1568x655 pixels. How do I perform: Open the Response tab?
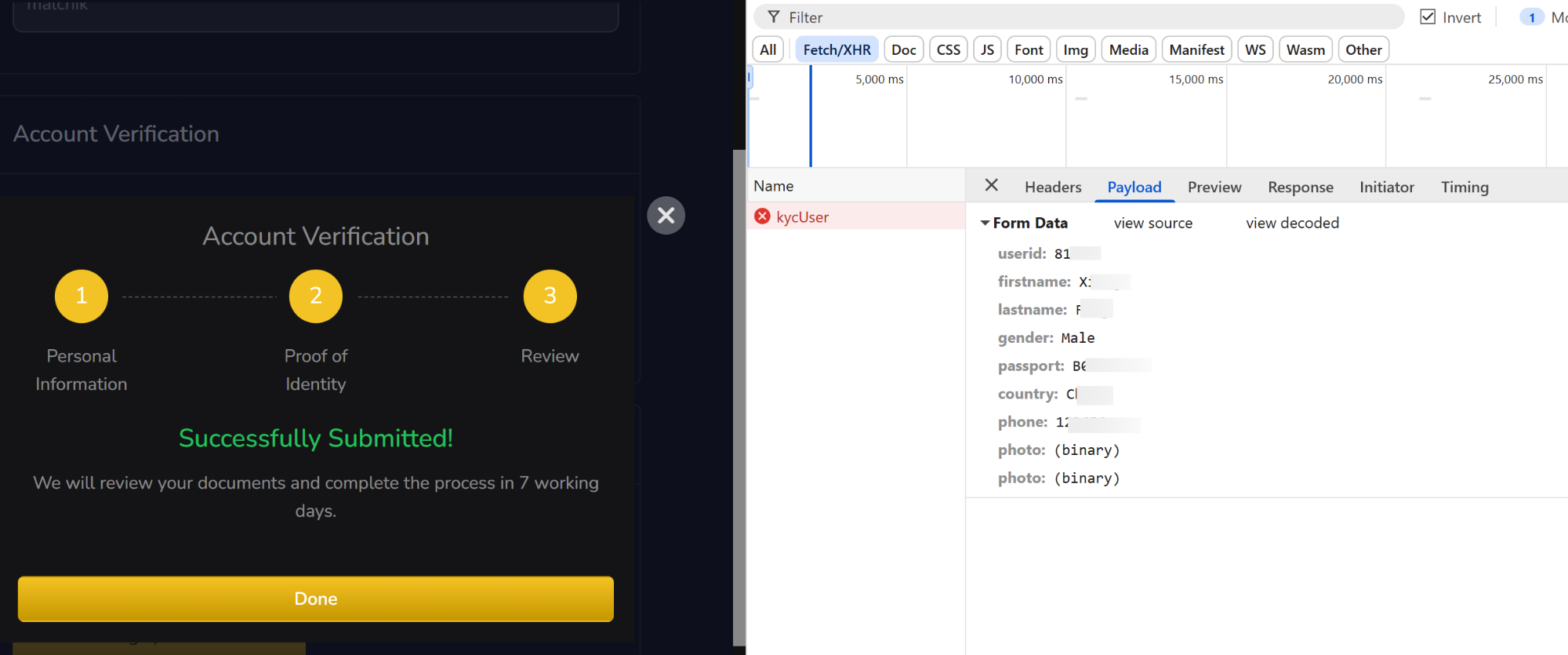tap(1300, 187)
